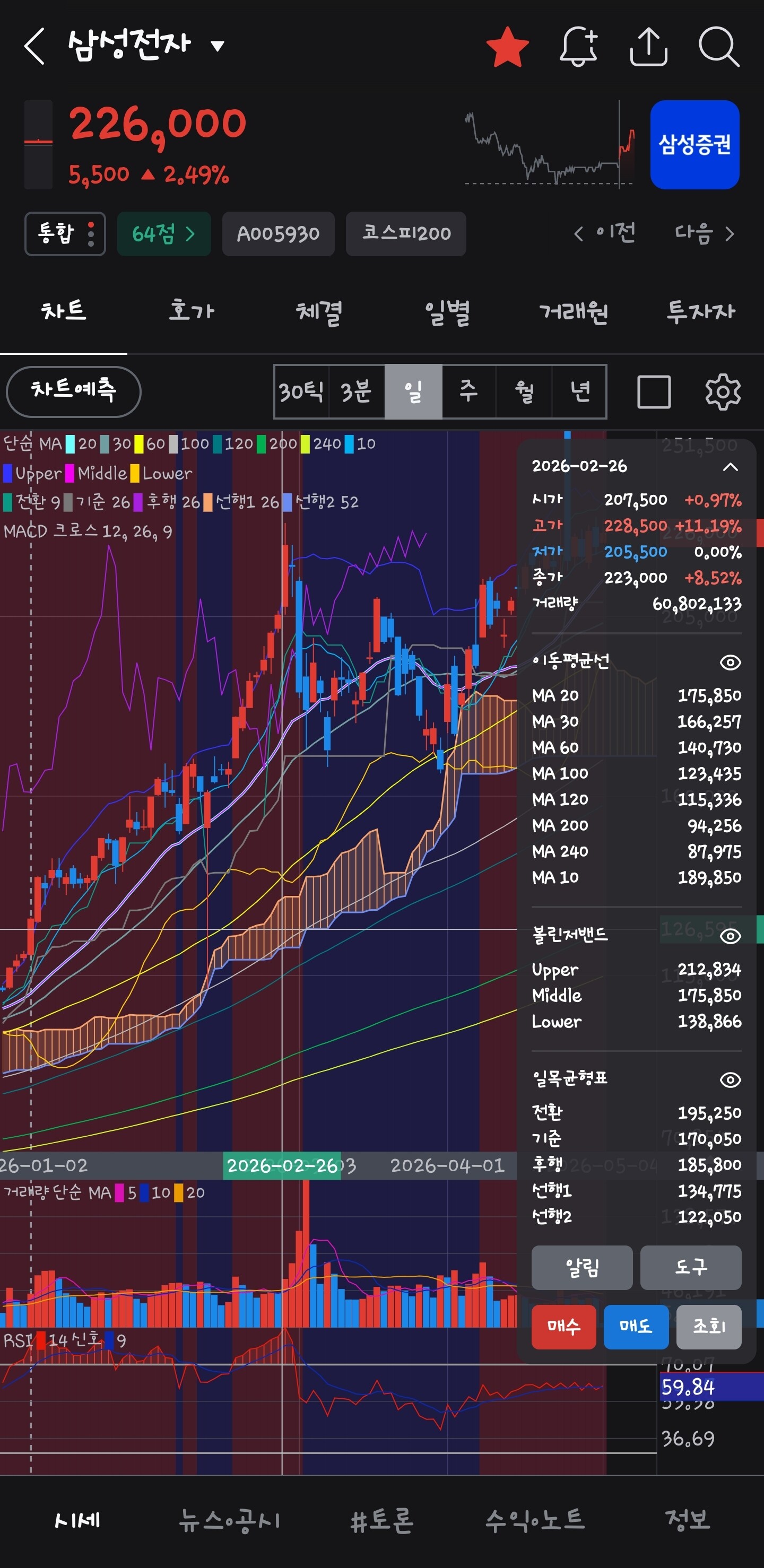Viewport: 764px width, 1568px height.
Task: Collapse the 2026-02-26 data panel chevron
Action: 730,467
